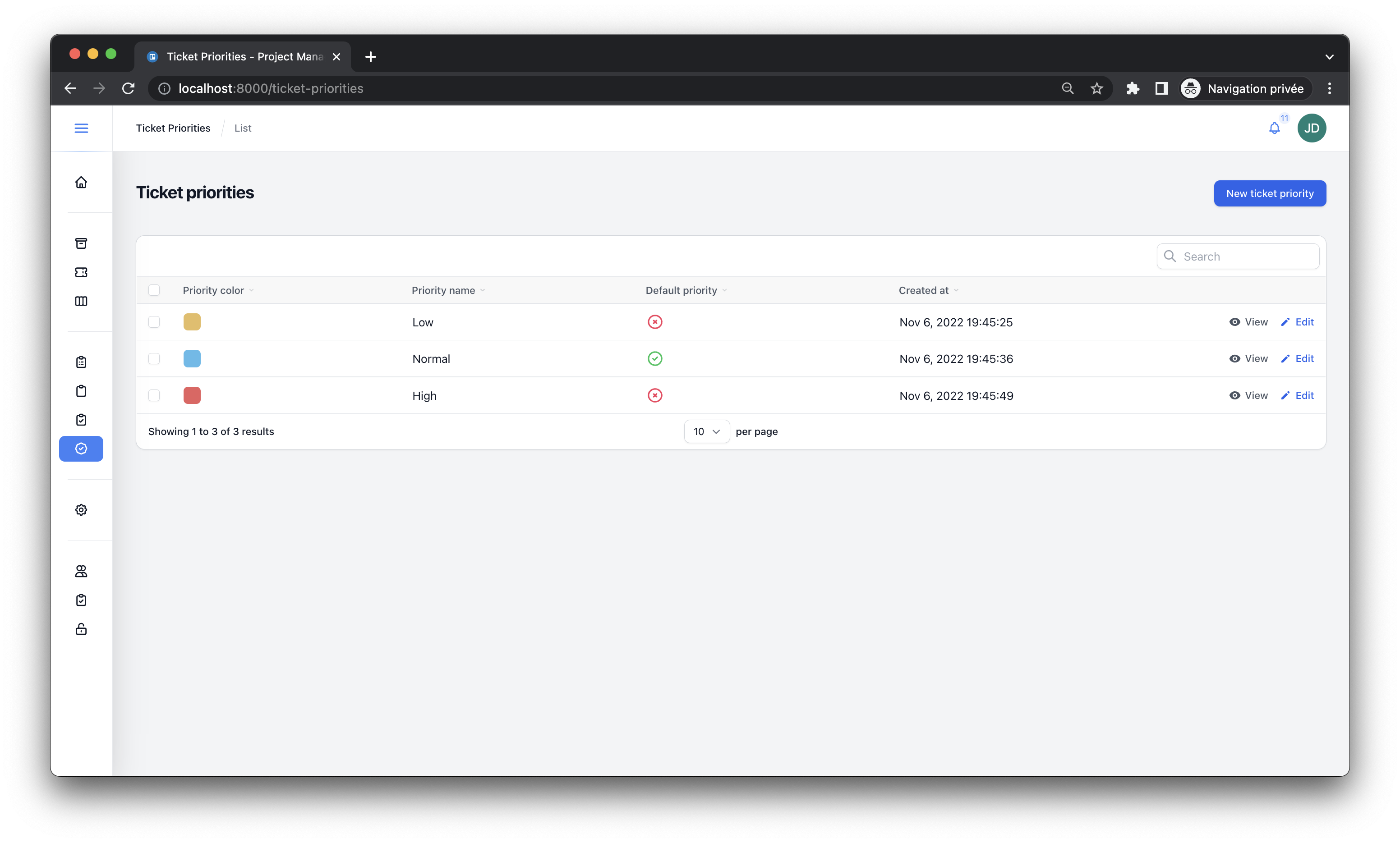Click the Edit link for the Normal priority
Screen dimensions: 1400x843
pyautogui.click(x=1298, y=358)
